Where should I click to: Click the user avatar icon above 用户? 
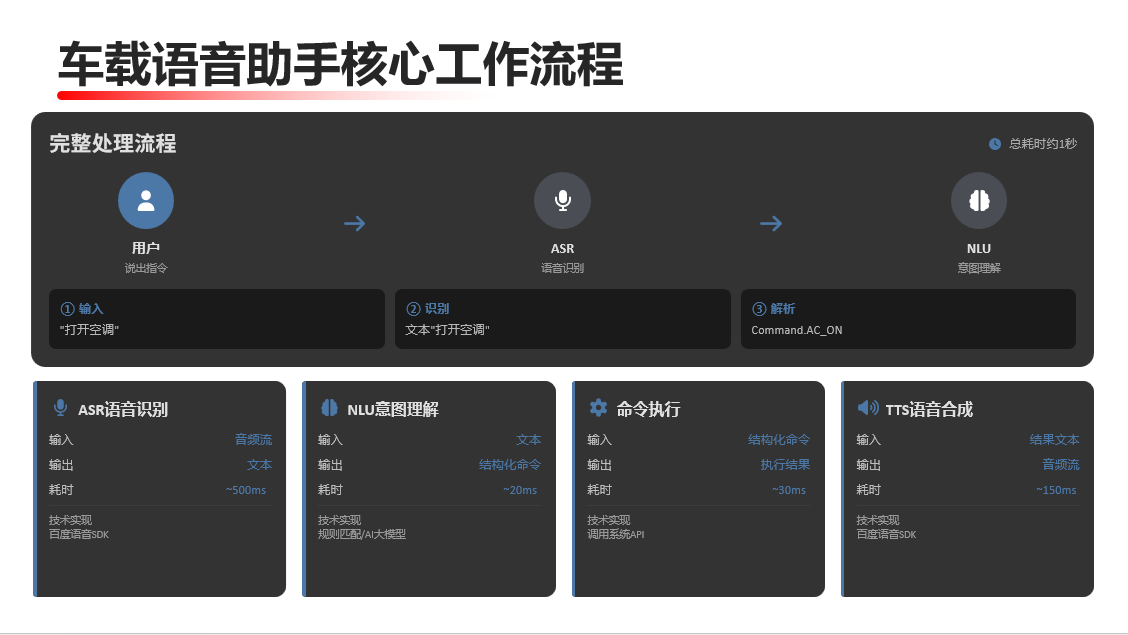[x=146, y=200]
